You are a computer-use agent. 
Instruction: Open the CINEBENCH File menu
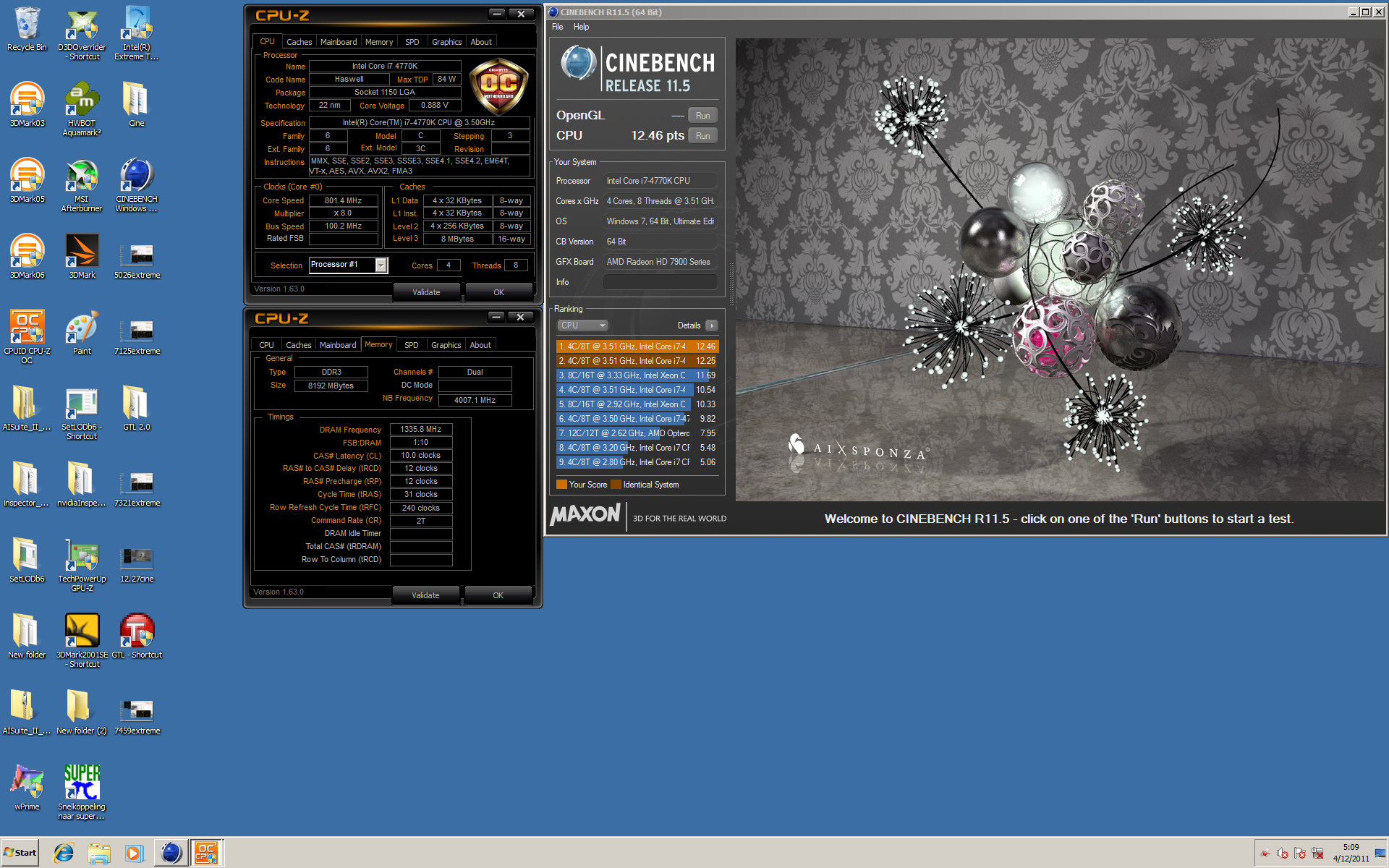tap(558, 27)
